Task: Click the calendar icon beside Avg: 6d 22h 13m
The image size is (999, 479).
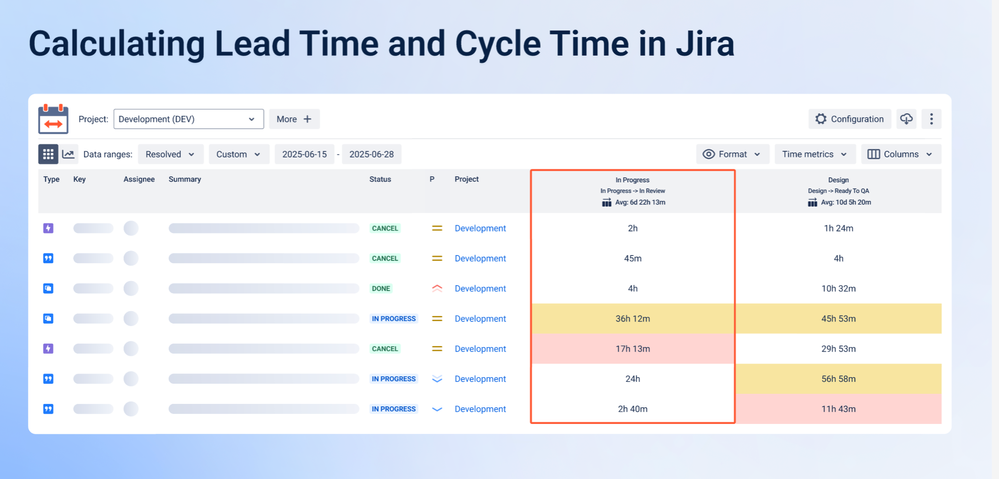Action: (x=607, y=203)
